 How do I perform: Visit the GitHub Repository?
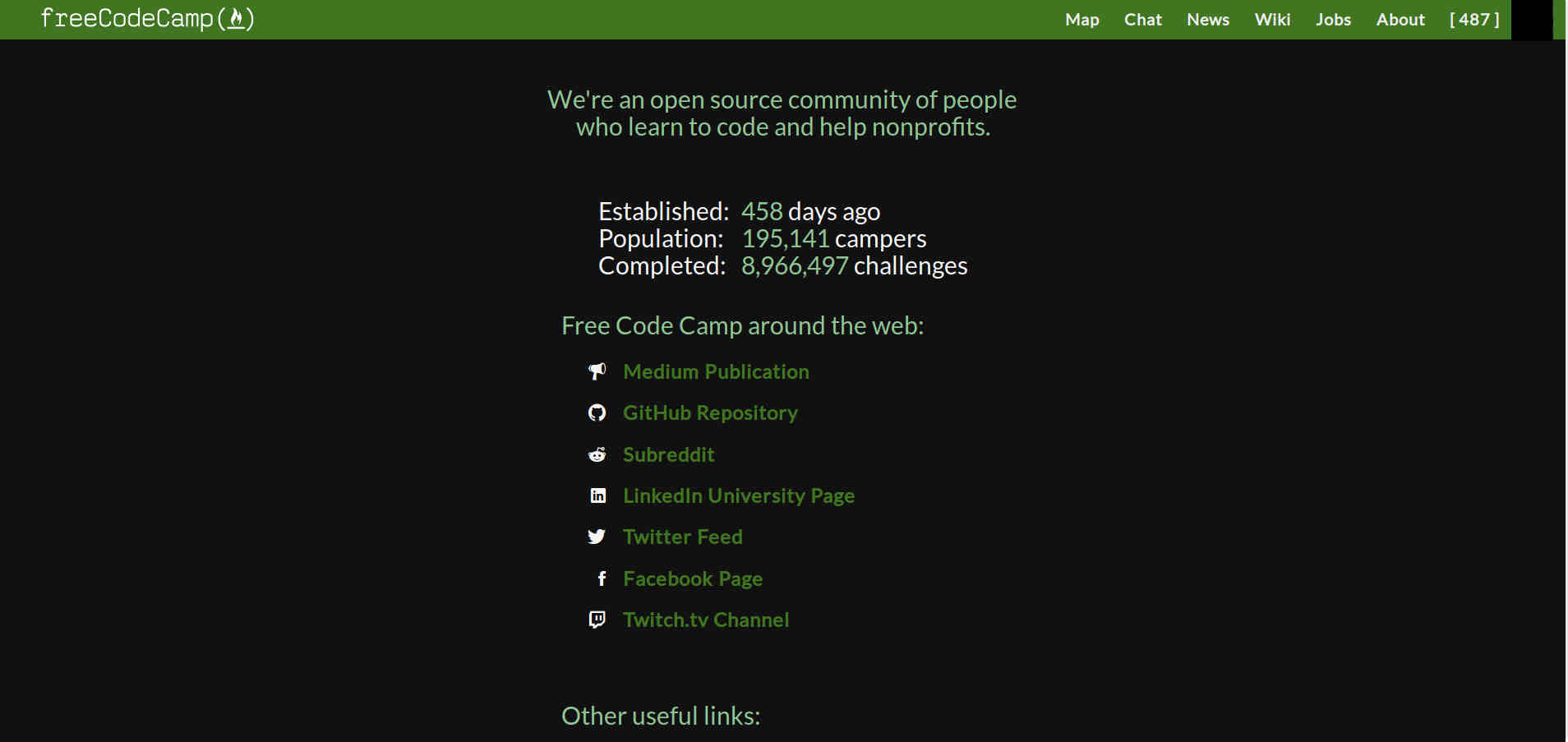pyautogui.click(x=710, y=412)
